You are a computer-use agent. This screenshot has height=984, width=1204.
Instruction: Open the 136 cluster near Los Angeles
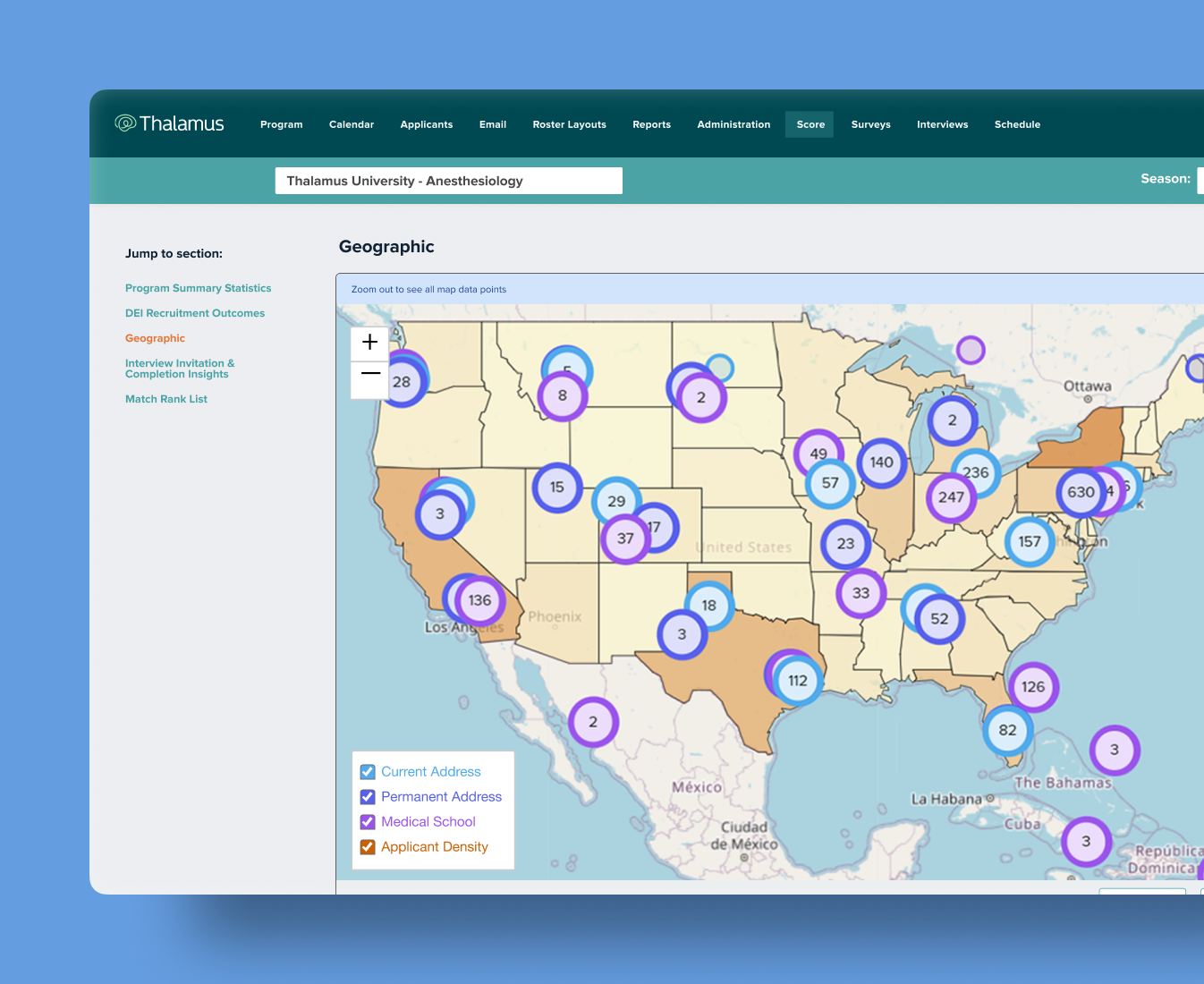coord(479,600)
